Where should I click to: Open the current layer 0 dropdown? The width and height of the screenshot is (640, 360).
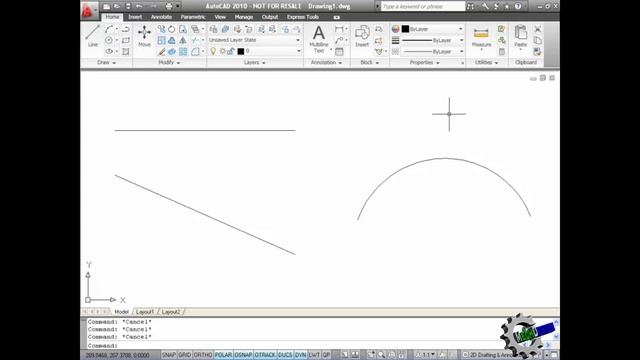pyautogui.click(x=255, y=51)
